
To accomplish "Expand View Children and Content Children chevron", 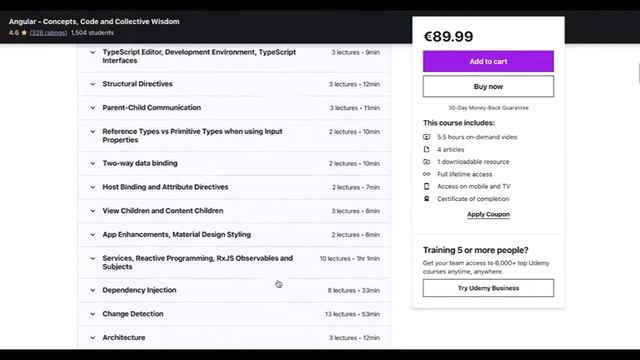I will coord(93,211).
